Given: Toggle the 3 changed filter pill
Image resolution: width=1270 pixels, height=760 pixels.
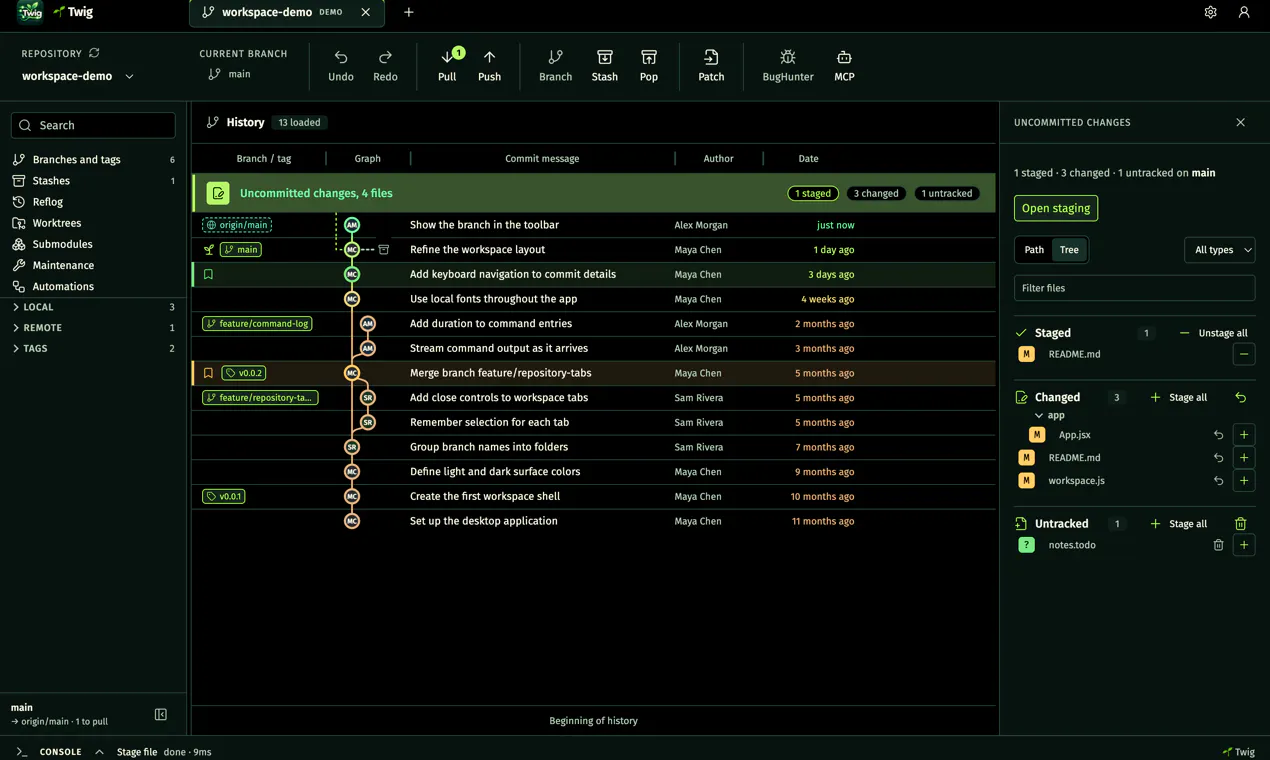Looking at the screenshot, I should [876, 193].
